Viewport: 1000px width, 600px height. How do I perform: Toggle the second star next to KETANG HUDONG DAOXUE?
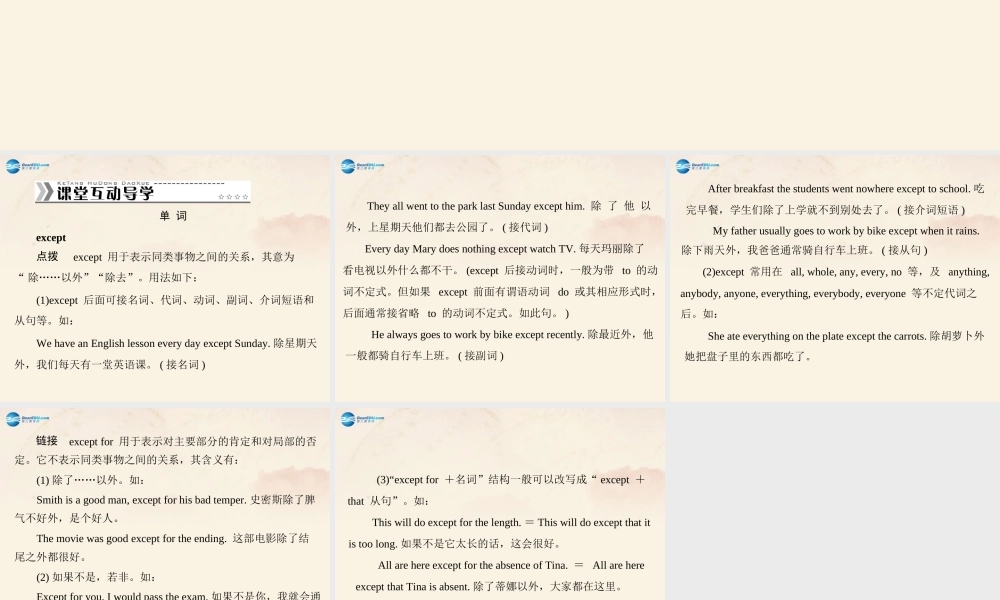click(231, 194)
